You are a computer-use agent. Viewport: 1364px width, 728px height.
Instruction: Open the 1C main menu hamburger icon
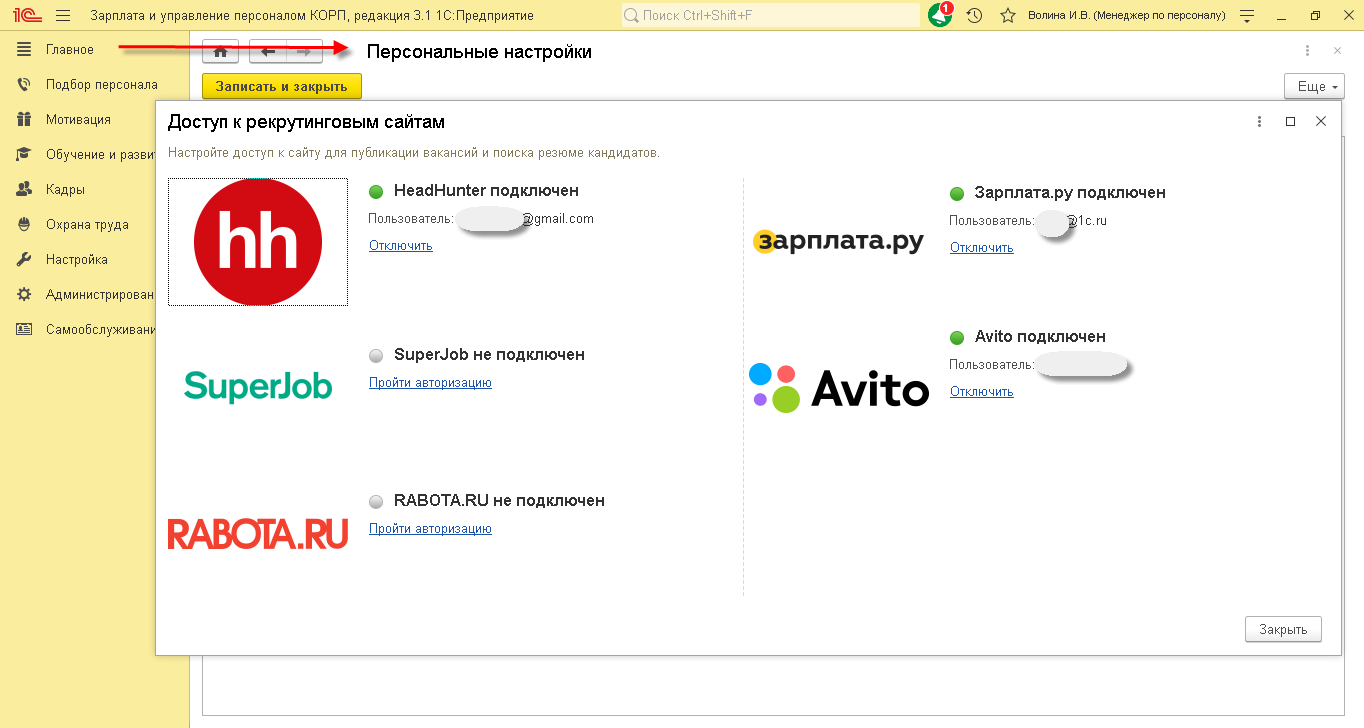(x=63, y=16)
